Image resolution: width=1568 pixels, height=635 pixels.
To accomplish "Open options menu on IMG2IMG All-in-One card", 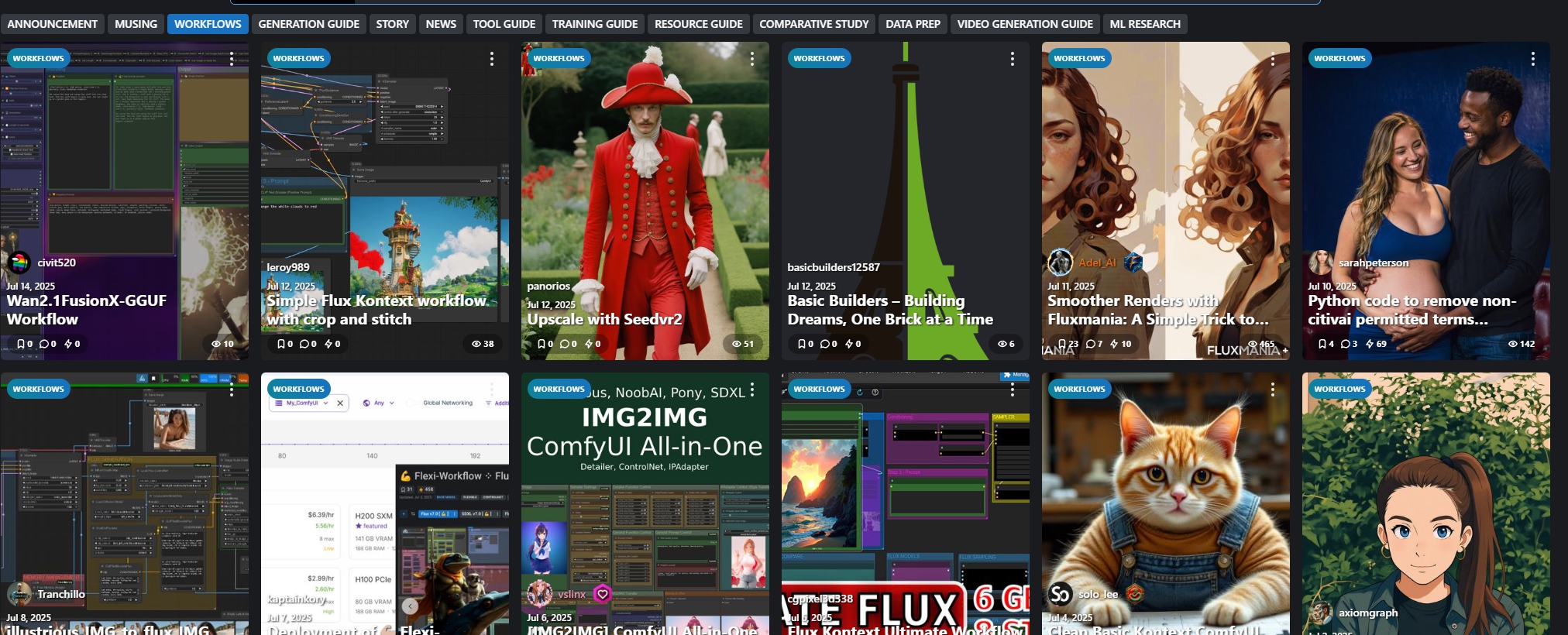I will (752, 390).
